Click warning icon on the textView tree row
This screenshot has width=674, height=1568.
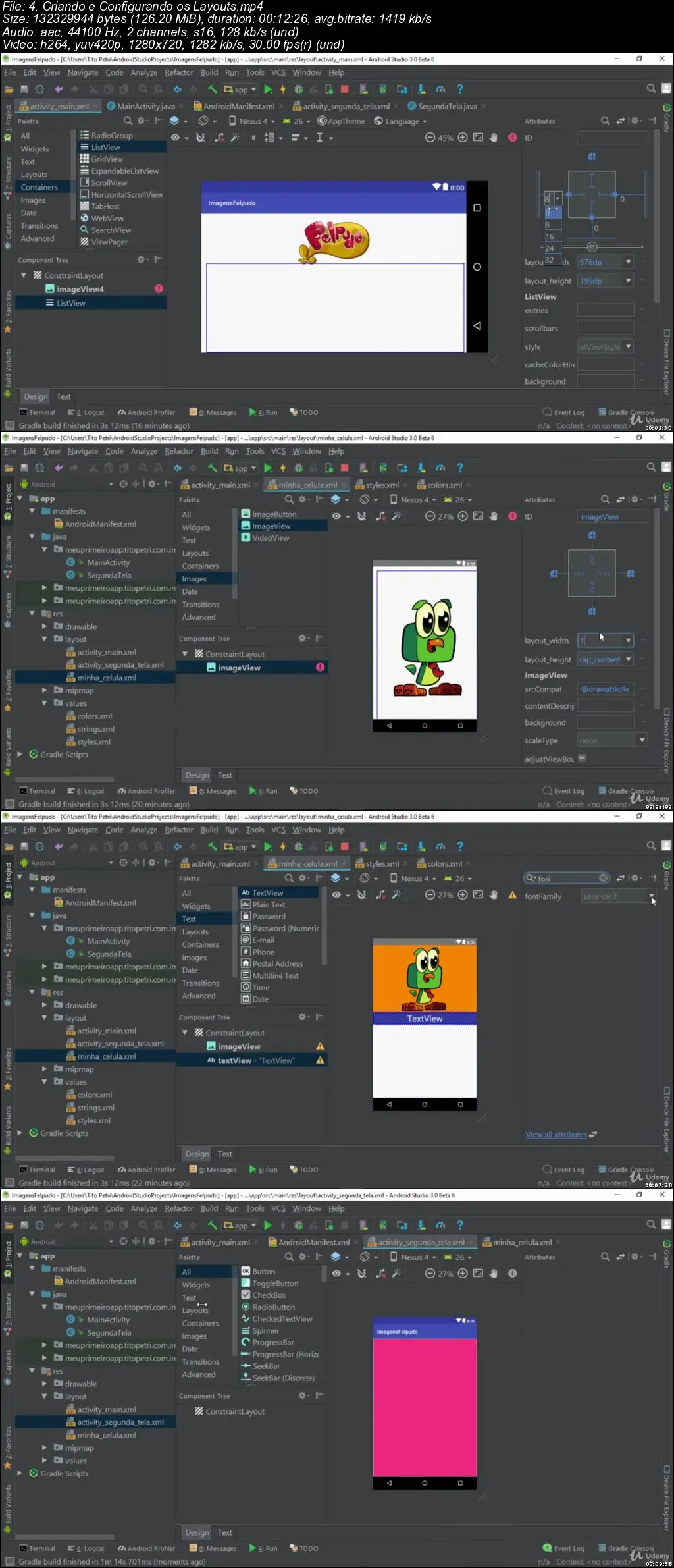[320, 1060]
